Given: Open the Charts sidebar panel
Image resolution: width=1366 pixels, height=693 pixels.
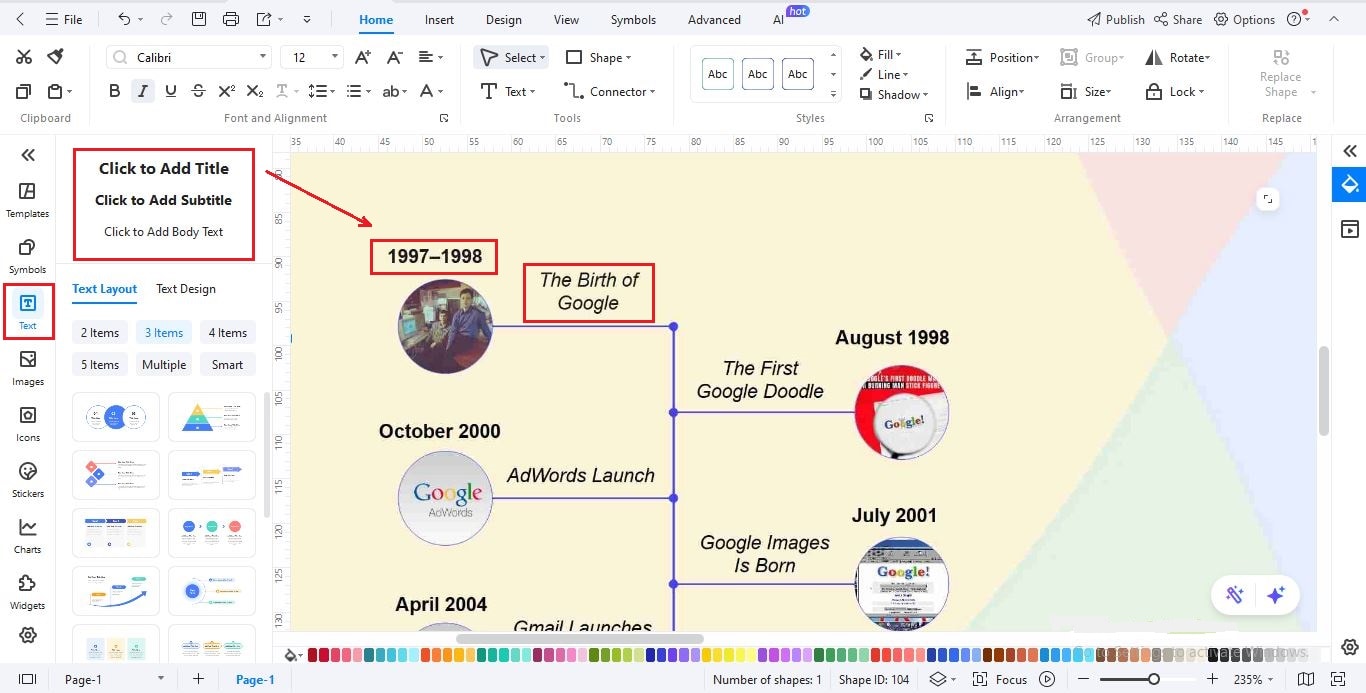Looking at the screenshot, I should (27, 535).
